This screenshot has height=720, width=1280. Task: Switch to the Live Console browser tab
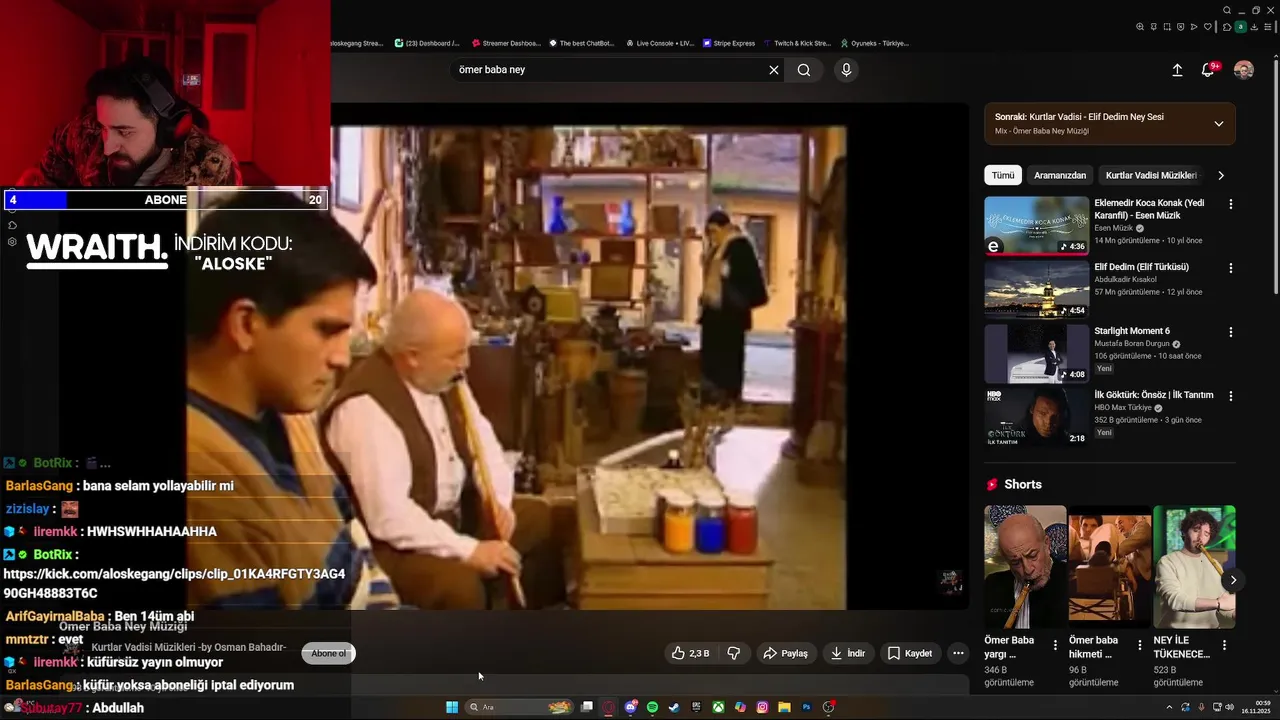coord(660,43)
